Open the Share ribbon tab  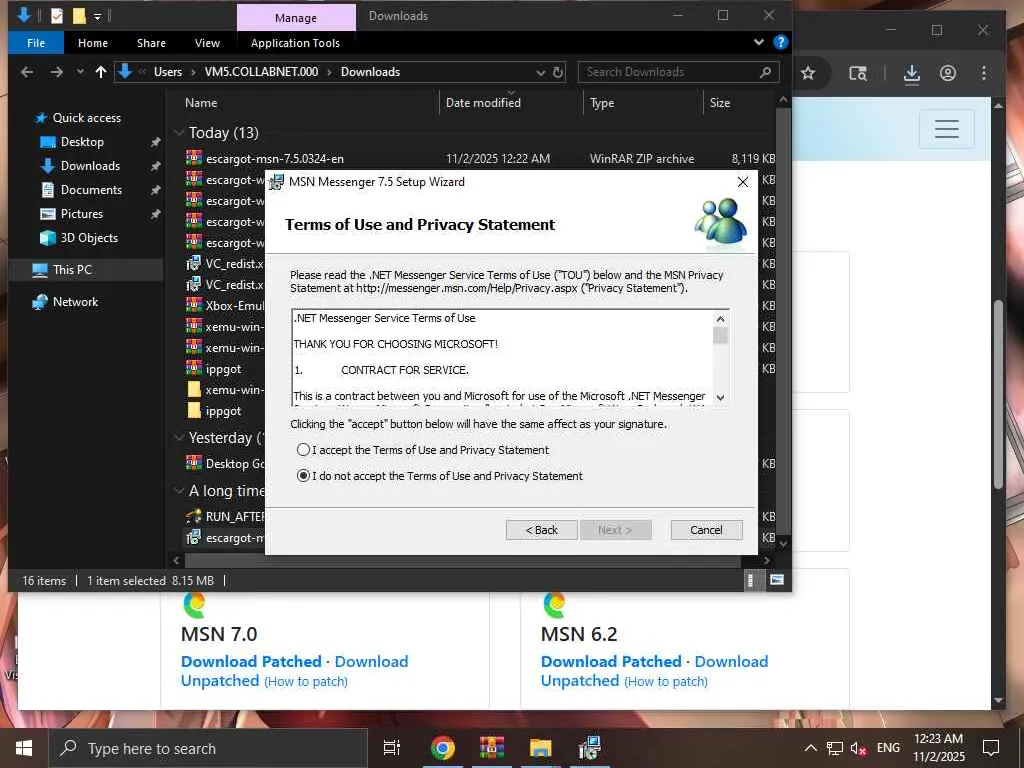[151, 43]
